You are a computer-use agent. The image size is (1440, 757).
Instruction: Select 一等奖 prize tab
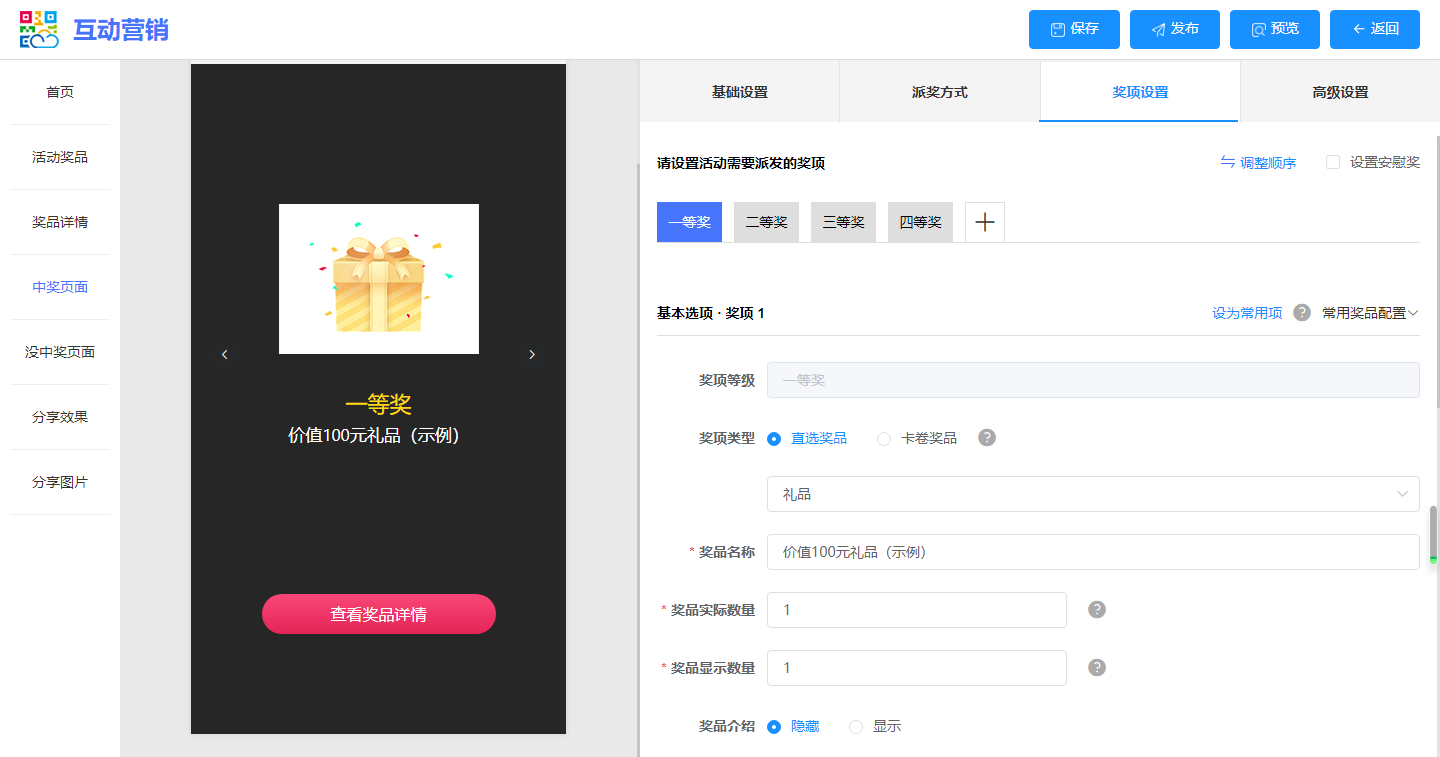point(689,222)
